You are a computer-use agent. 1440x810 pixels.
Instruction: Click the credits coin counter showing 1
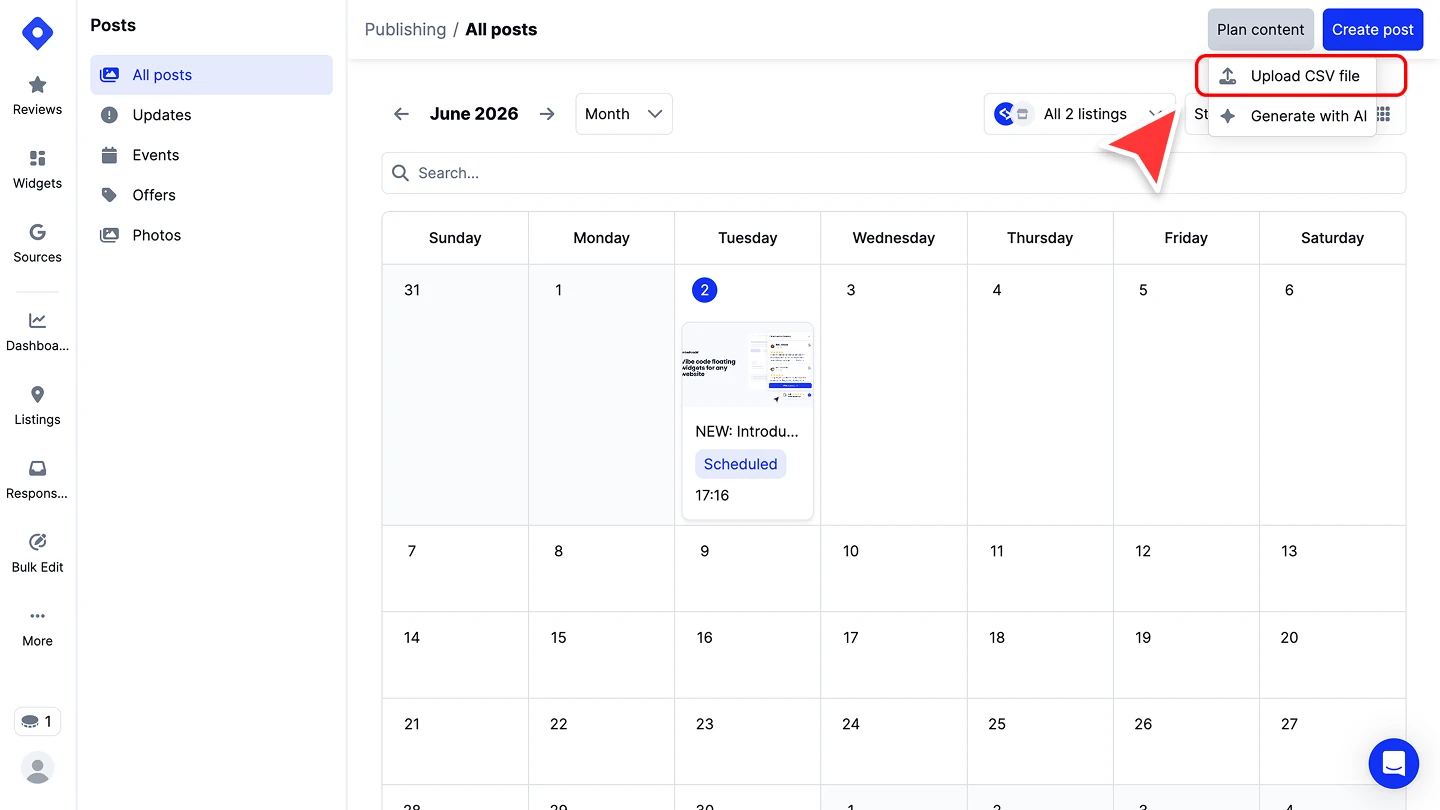pyautogui.click(x=37, y=721)
